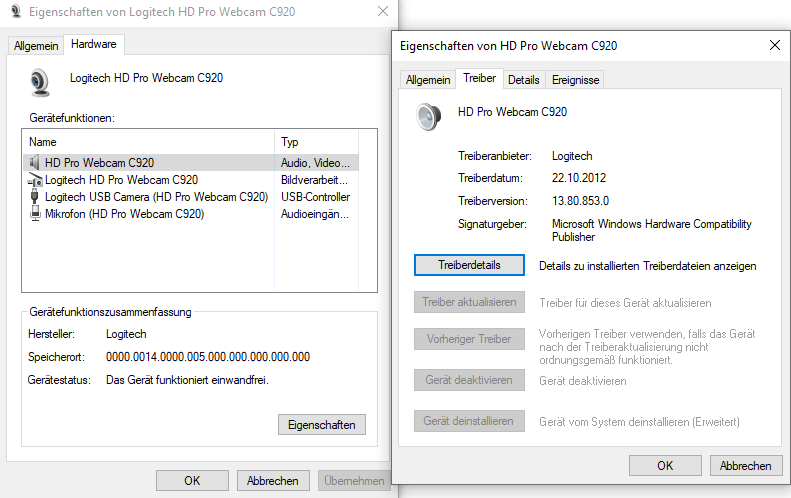Screen dimensions: 791x498
Task: Open Allgemein tab in HD Pro Webcam dialog
Action: click(x=428, y=80)
